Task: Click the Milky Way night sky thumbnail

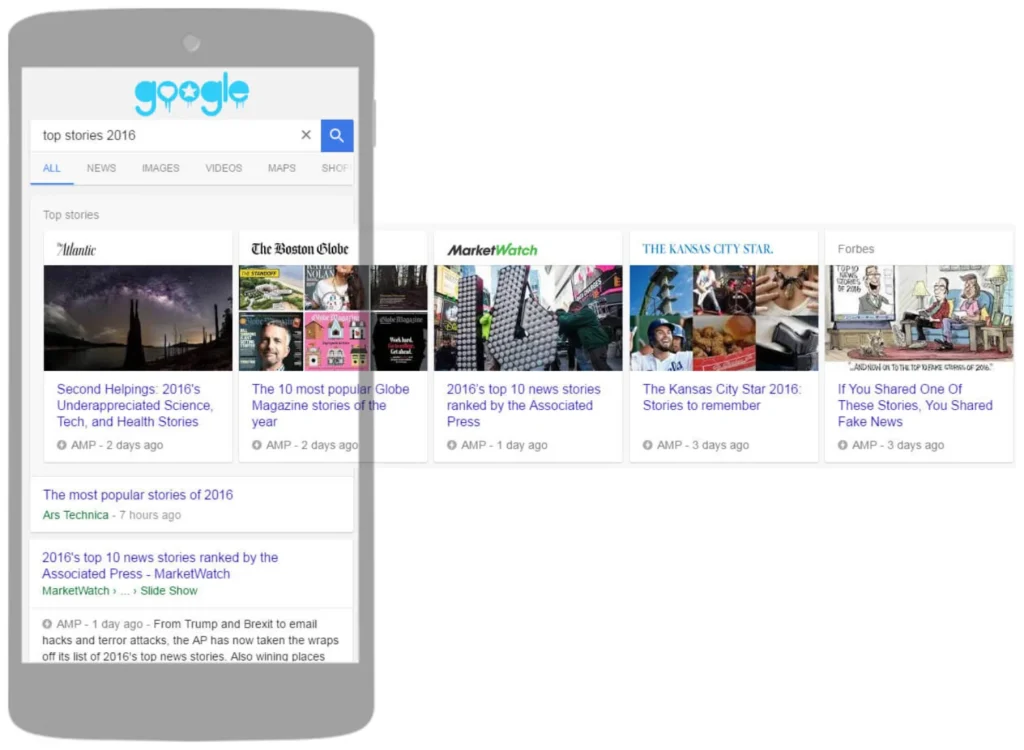Action: [138, 318]
